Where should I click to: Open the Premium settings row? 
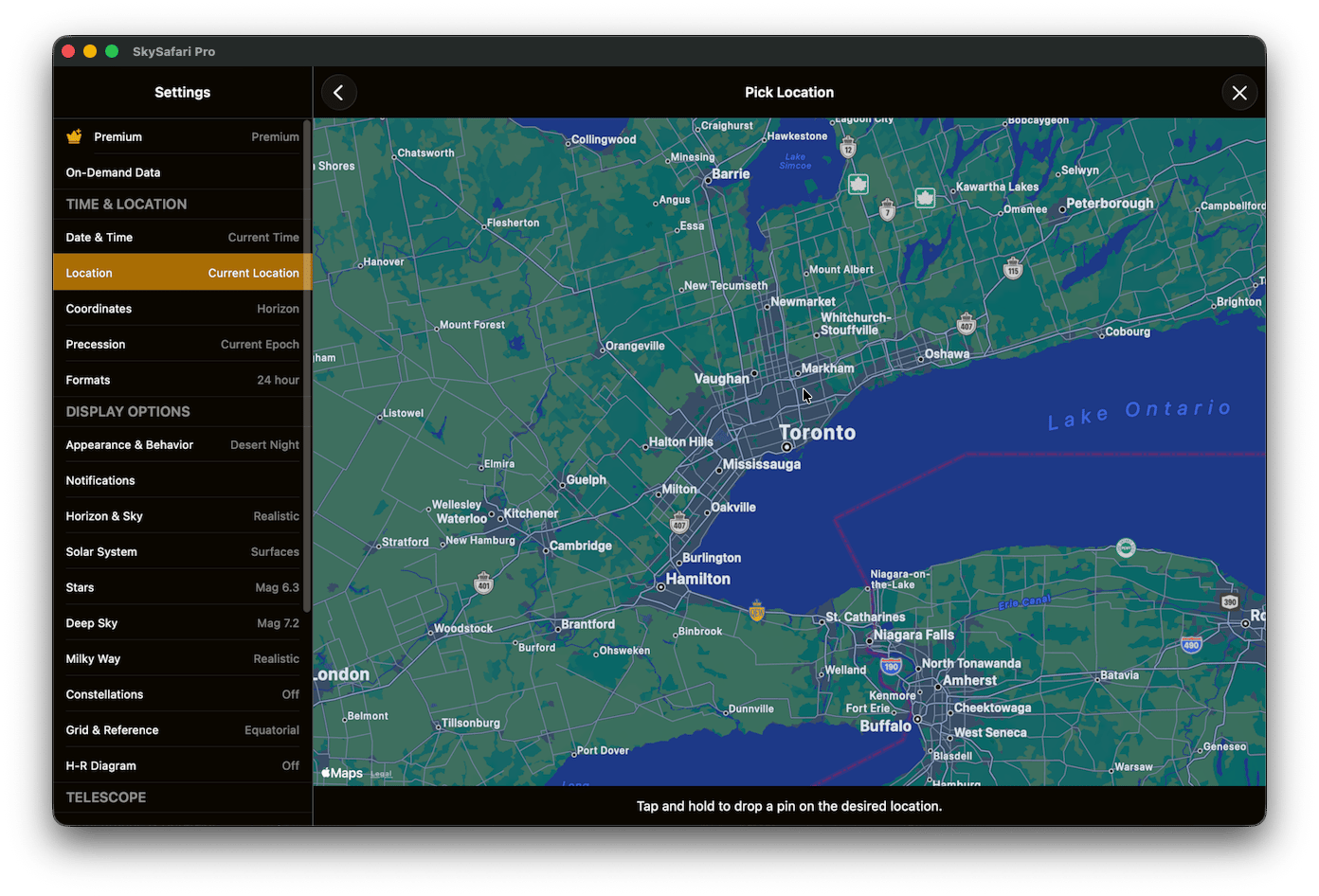pos(182,136)
